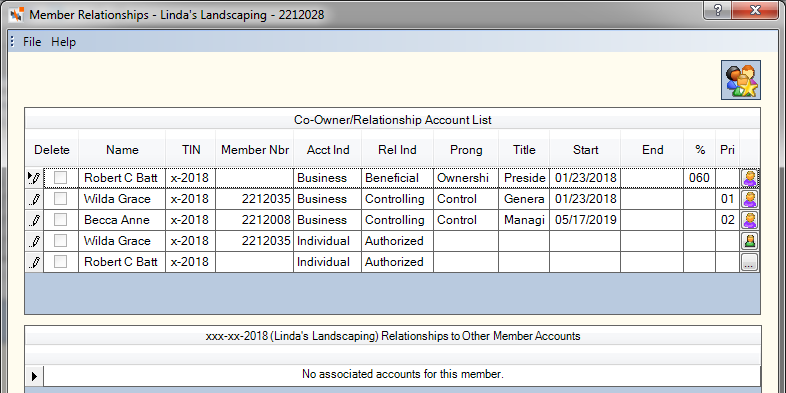The width and height of the screenshot is (786, 393).
Task: Open the File menu
Action: coord(32,42)
